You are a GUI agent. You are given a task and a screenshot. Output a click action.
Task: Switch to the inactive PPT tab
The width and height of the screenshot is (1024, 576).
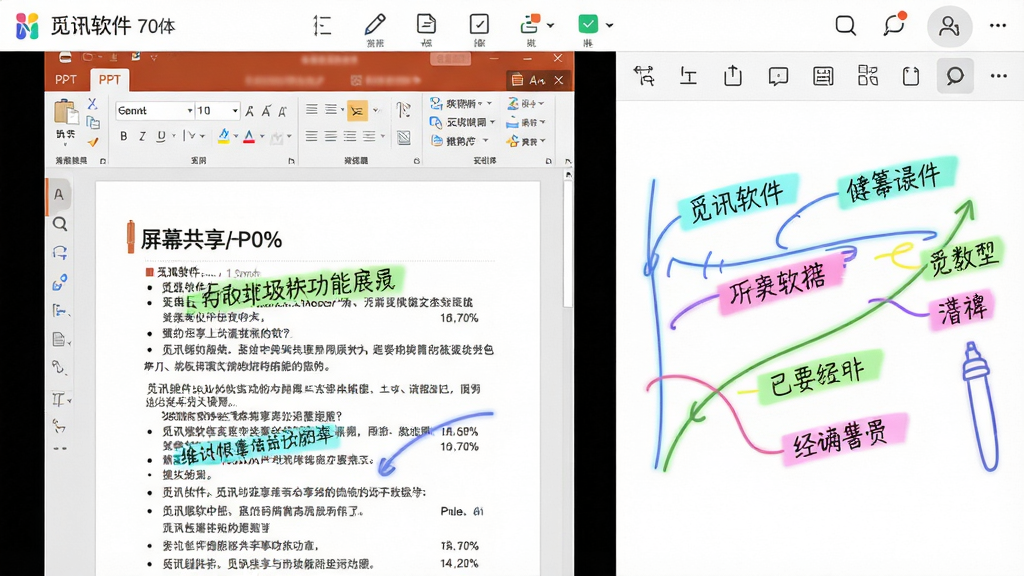(x=66, y=80)
